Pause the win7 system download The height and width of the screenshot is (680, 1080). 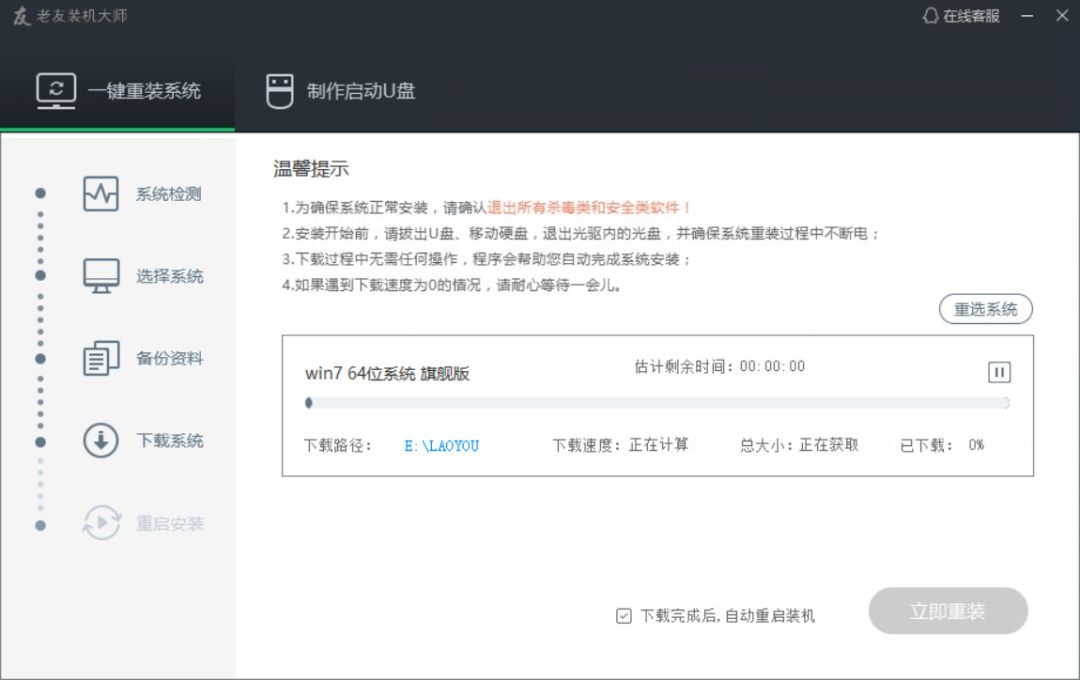click(999, 371)
